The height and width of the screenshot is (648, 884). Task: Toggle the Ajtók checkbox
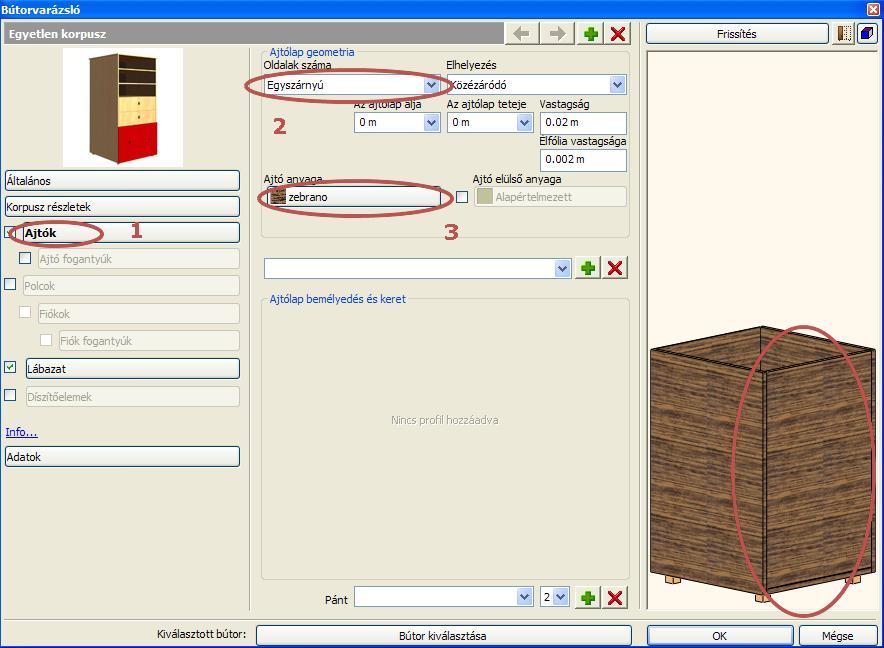(x=10, y=232)
